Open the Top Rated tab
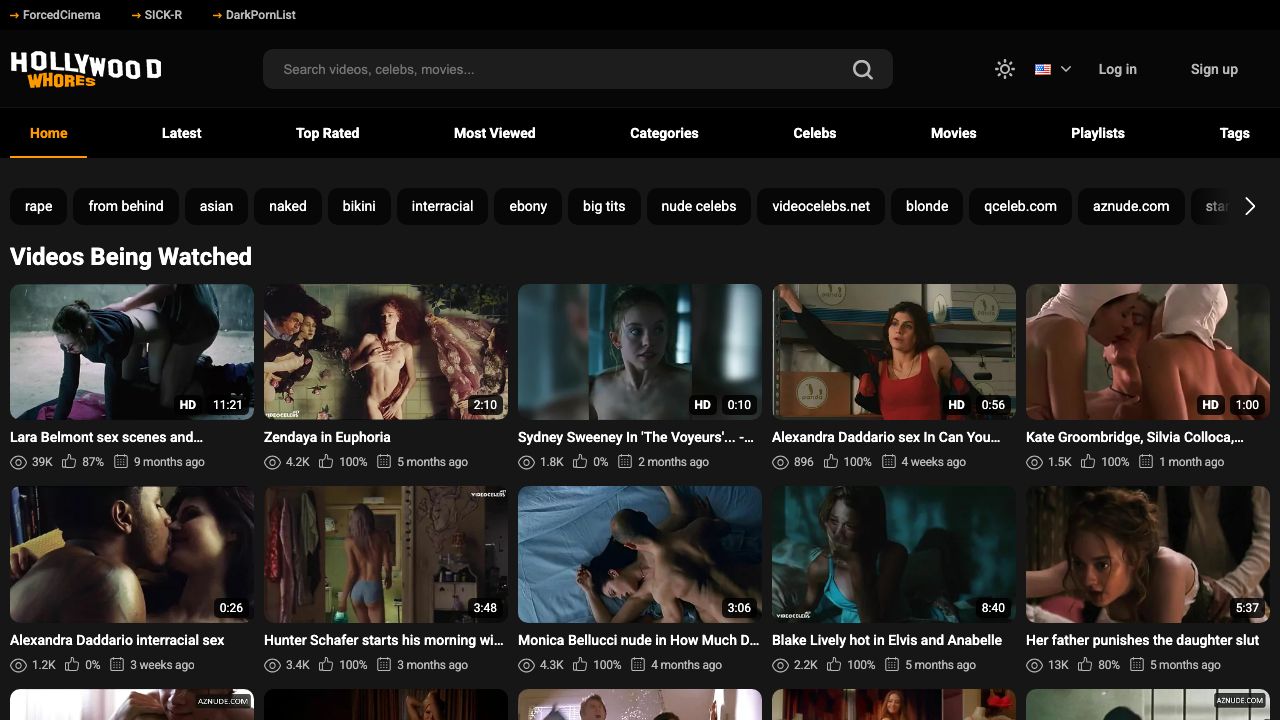Image resolution: width=1280 pixels, height=720 pixels. pos(327,133)
